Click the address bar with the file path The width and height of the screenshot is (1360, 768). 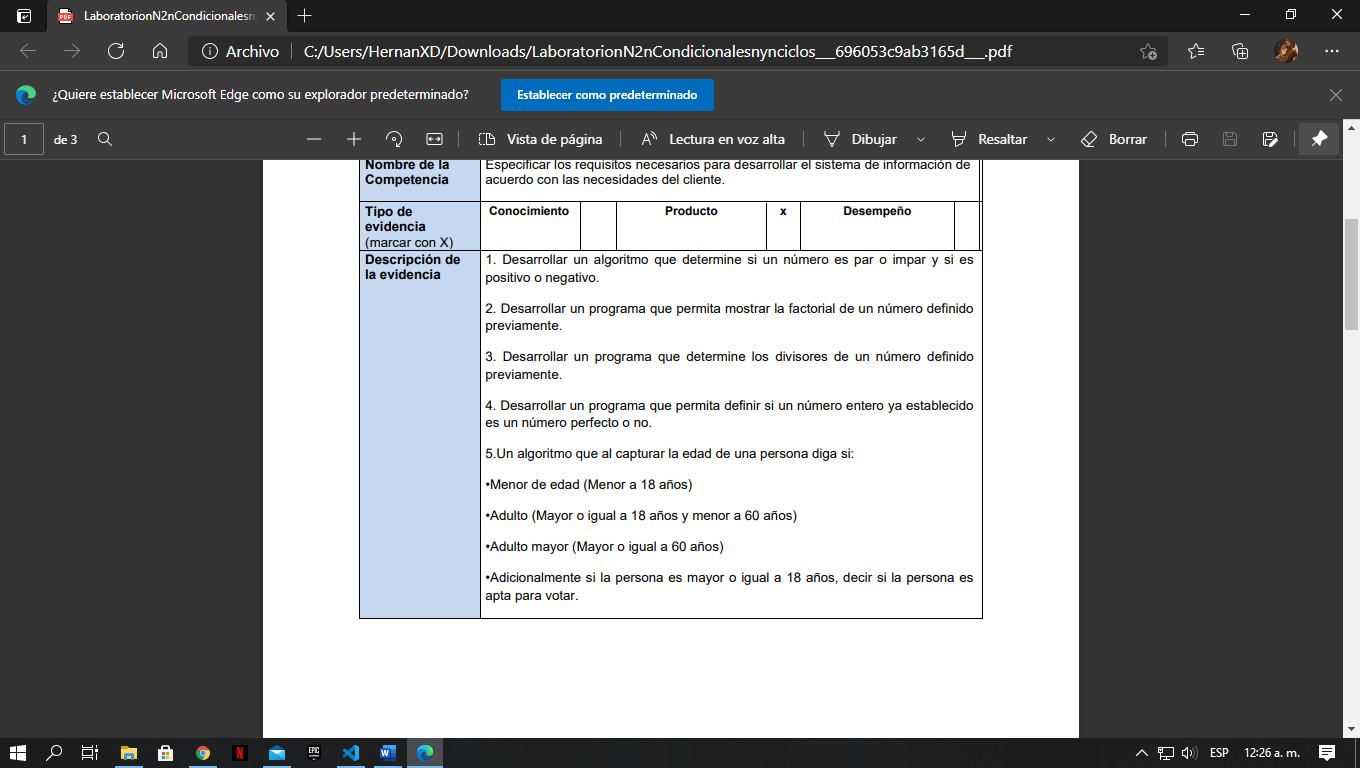coord(657,51)
